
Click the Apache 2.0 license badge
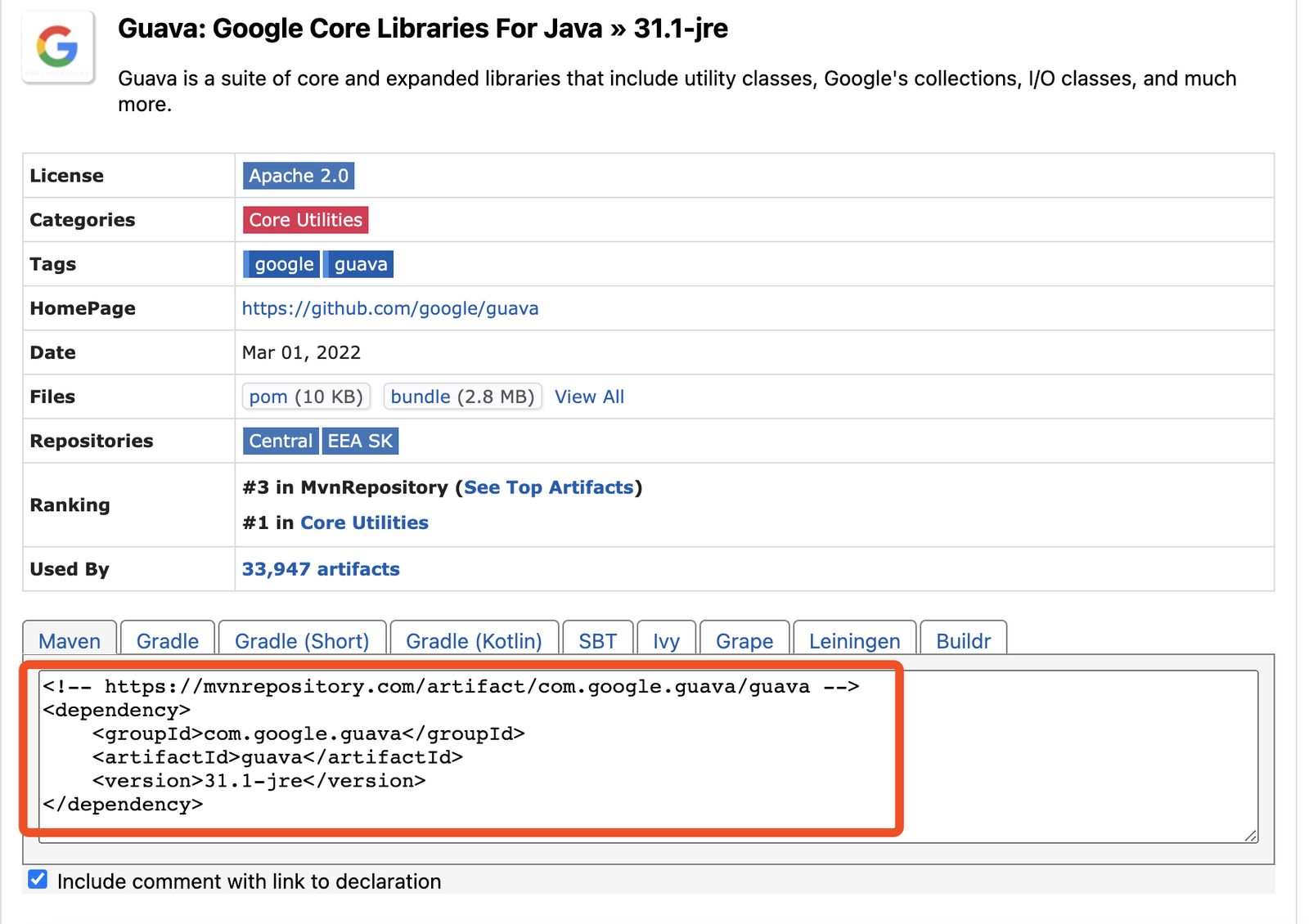tap(299, 176)
